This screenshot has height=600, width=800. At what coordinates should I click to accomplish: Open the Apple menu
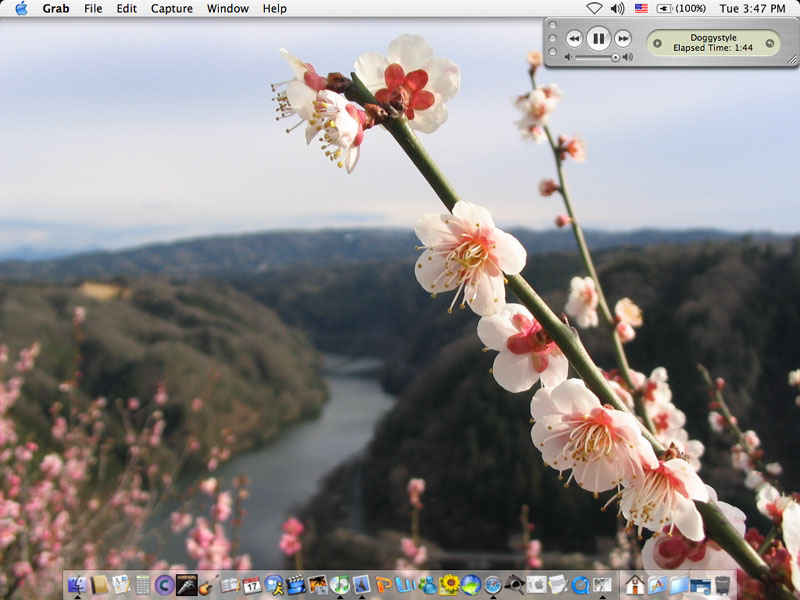pyautogui.click(x=21, y=8)
